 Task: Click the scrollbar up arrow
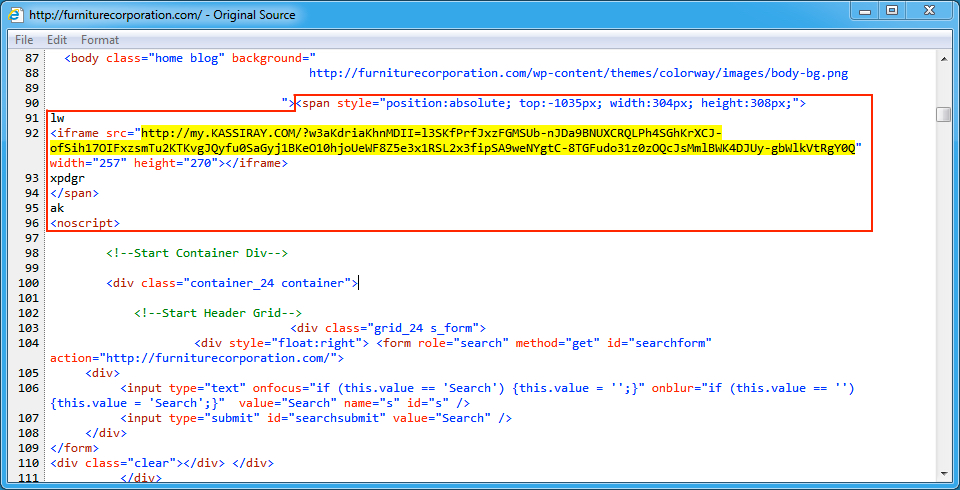point(943,57)
